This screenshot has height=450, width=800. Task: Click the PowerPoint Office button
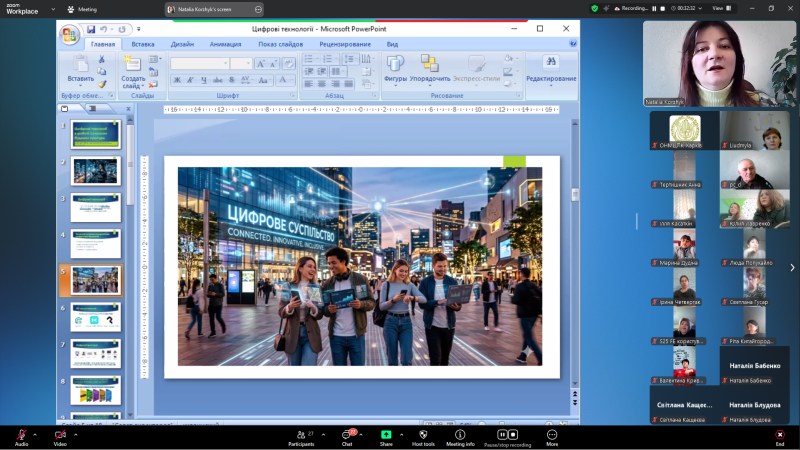click(x=69, y=35)
